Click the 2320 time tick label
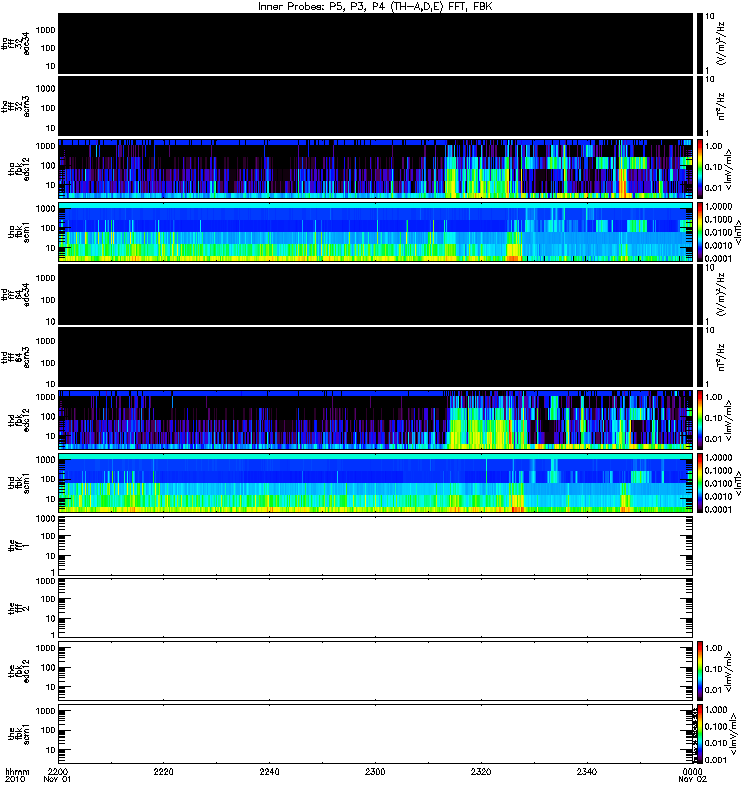Screen dimensions: 750x800 (481, 771)
